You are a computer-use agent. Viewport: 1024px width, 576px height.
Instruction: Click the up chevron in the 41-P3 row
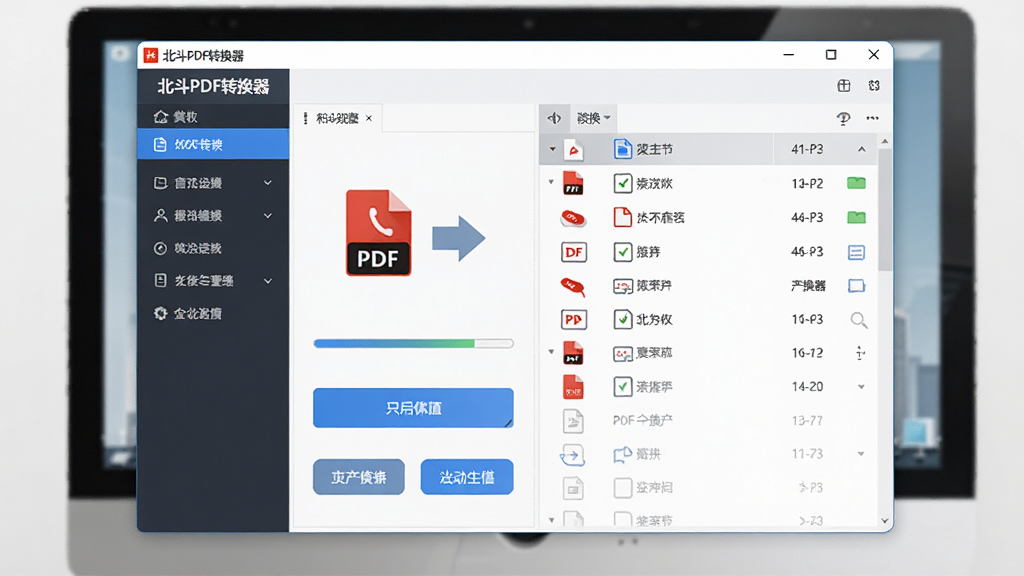click(861, 150)
